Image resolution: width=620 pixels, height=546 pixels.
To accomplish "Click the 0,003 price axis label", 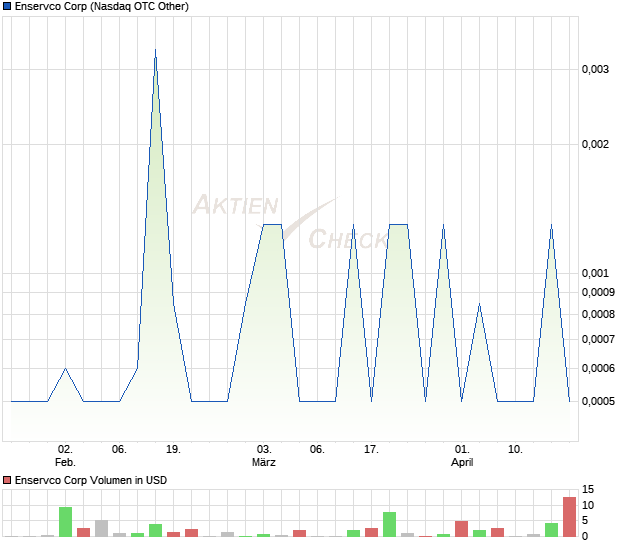I will 595,70.
